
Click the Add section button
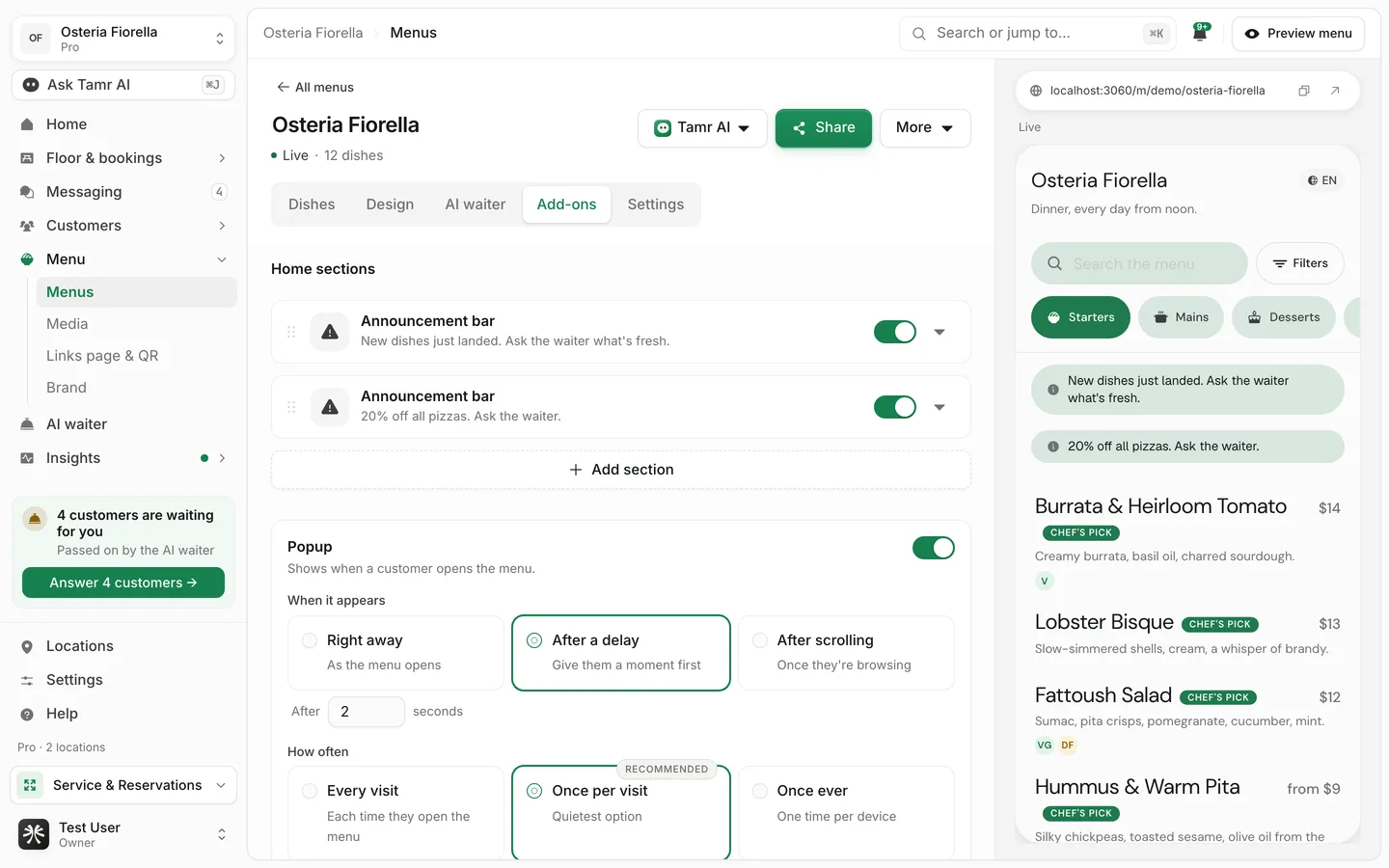621,470
